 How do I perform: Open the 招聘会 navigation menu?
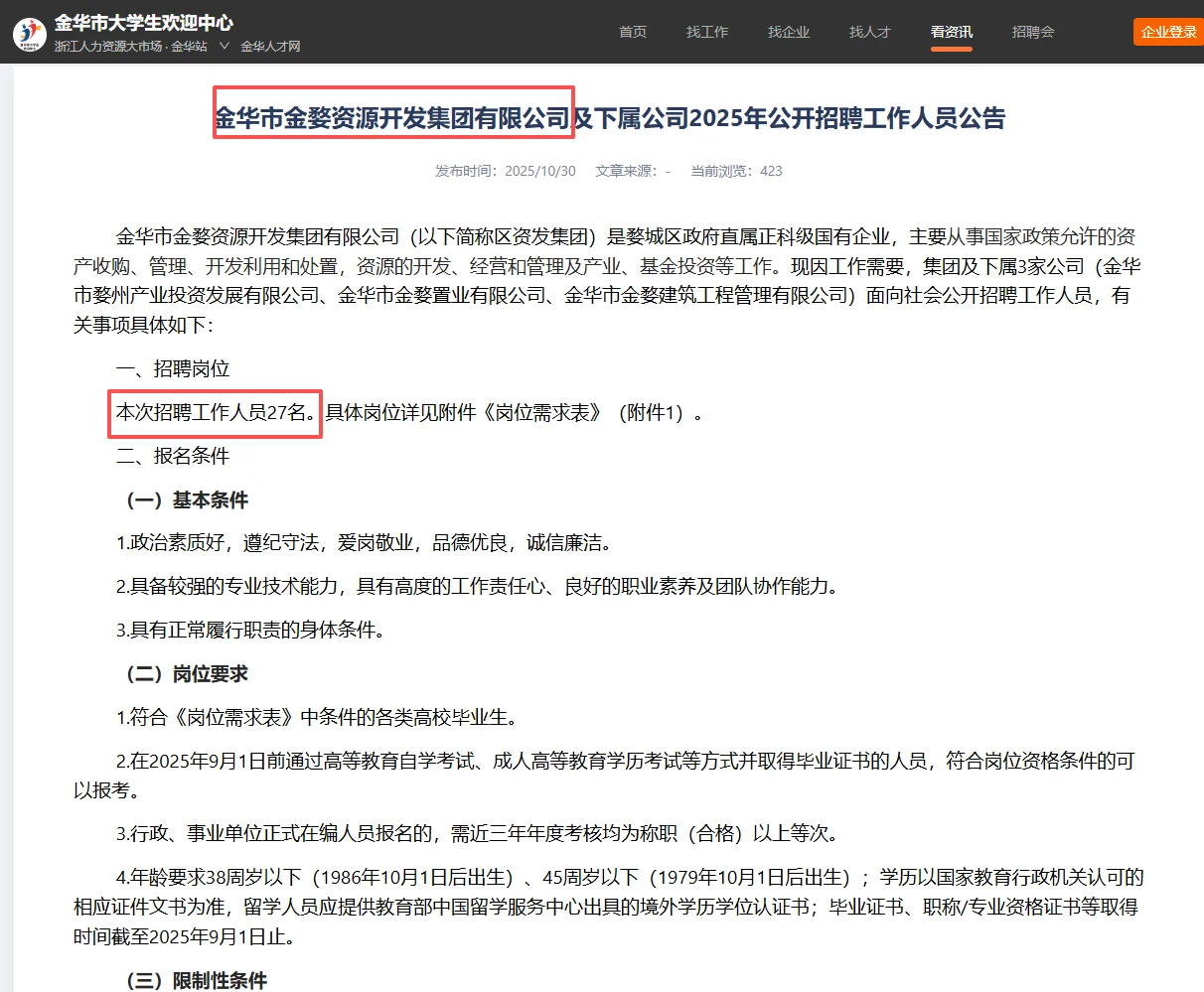click(1033, 31)
